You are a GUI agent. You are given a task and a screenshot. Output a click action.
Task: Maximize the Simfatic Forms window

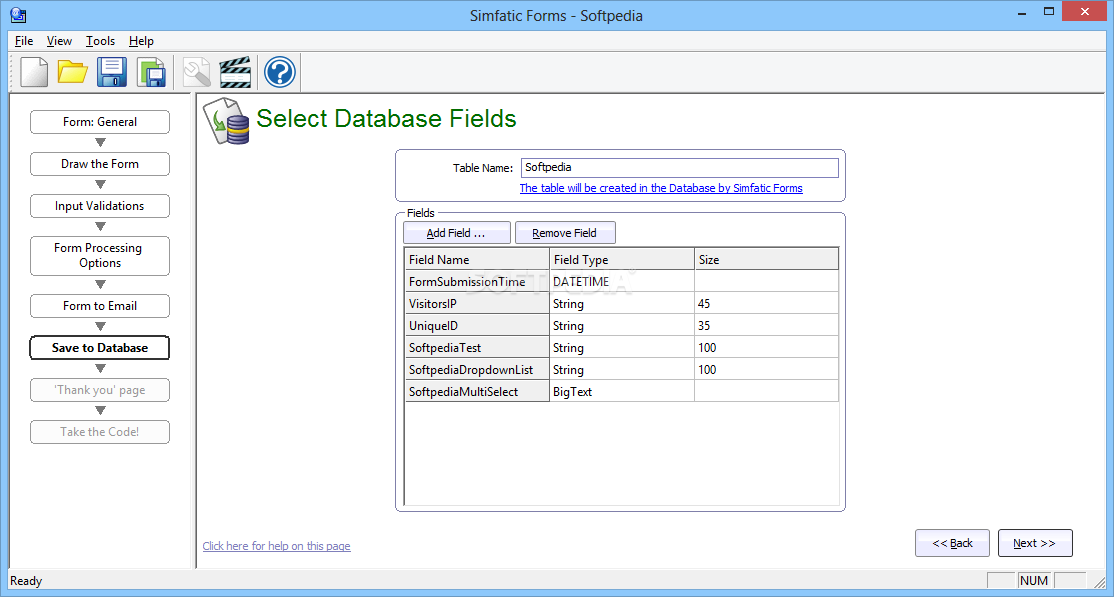(1049, 12)
